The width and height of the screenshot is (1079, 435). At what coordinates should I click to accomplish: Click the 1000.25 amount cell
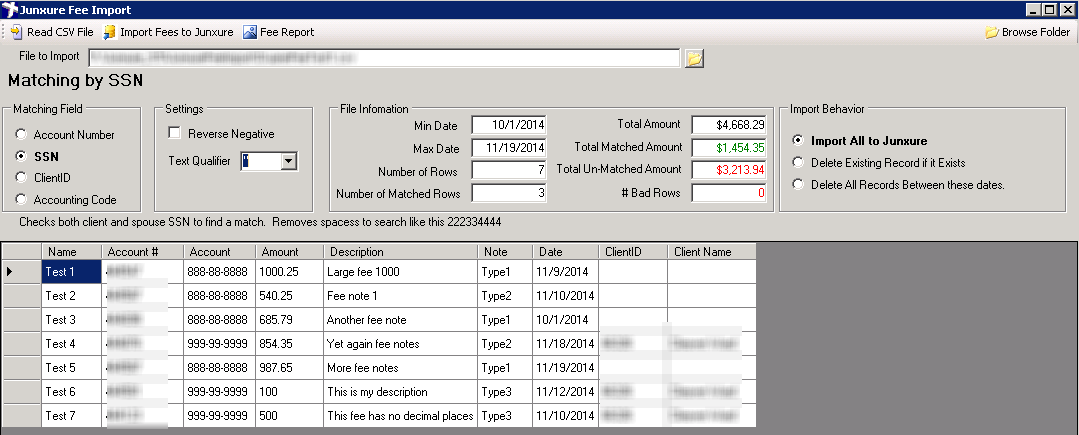[290, 272]
